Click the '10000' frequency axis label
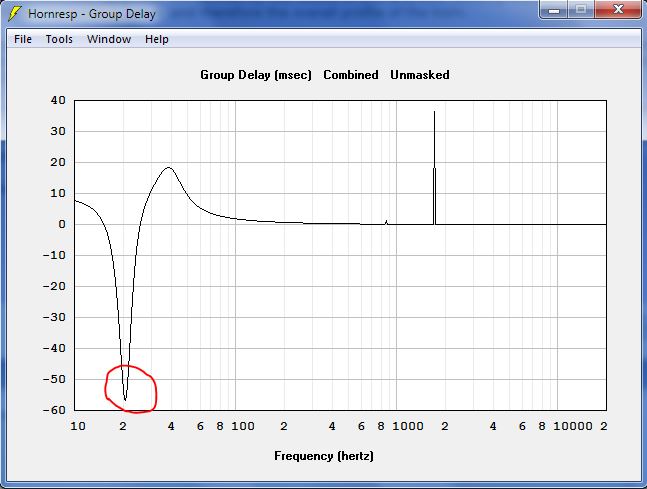Image resolution: width=647 pixels, height=489 pixels. coord(573,426)
